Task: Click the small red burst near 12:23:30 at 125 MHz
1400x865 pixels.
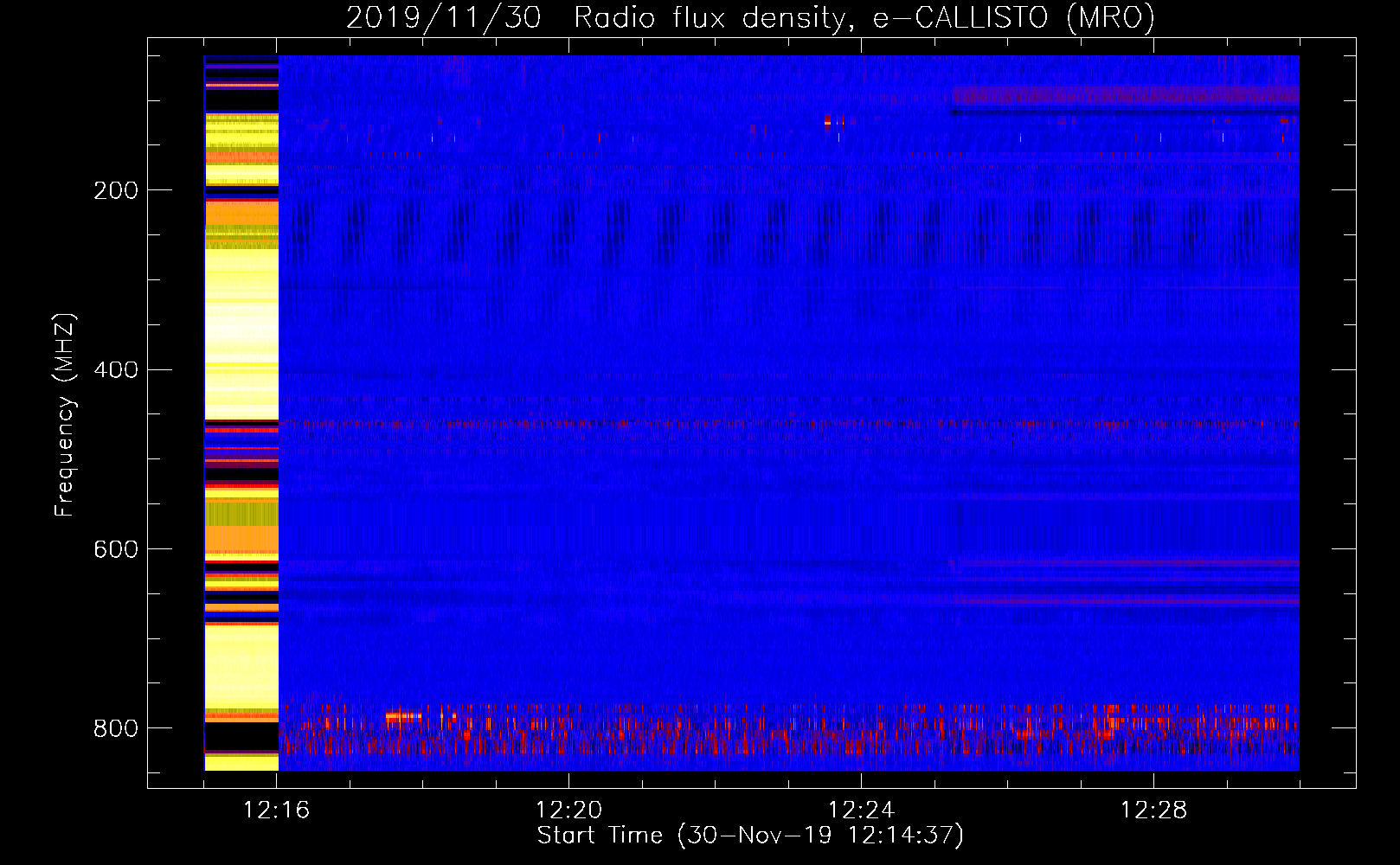Action: click(x=828, y=121)
